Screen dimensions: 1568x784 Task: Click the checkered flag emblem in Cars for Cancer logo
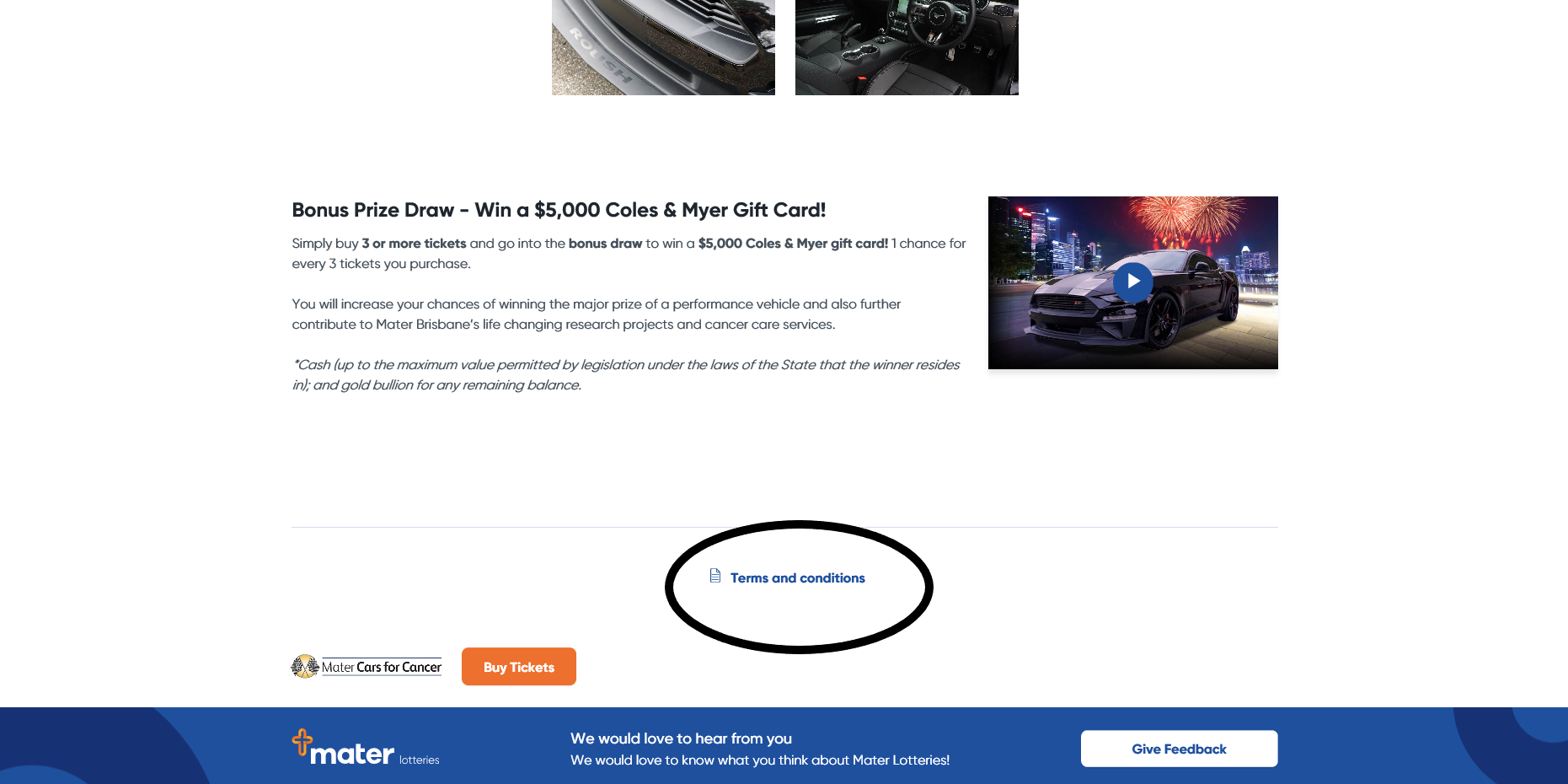(x=305, y=667)
